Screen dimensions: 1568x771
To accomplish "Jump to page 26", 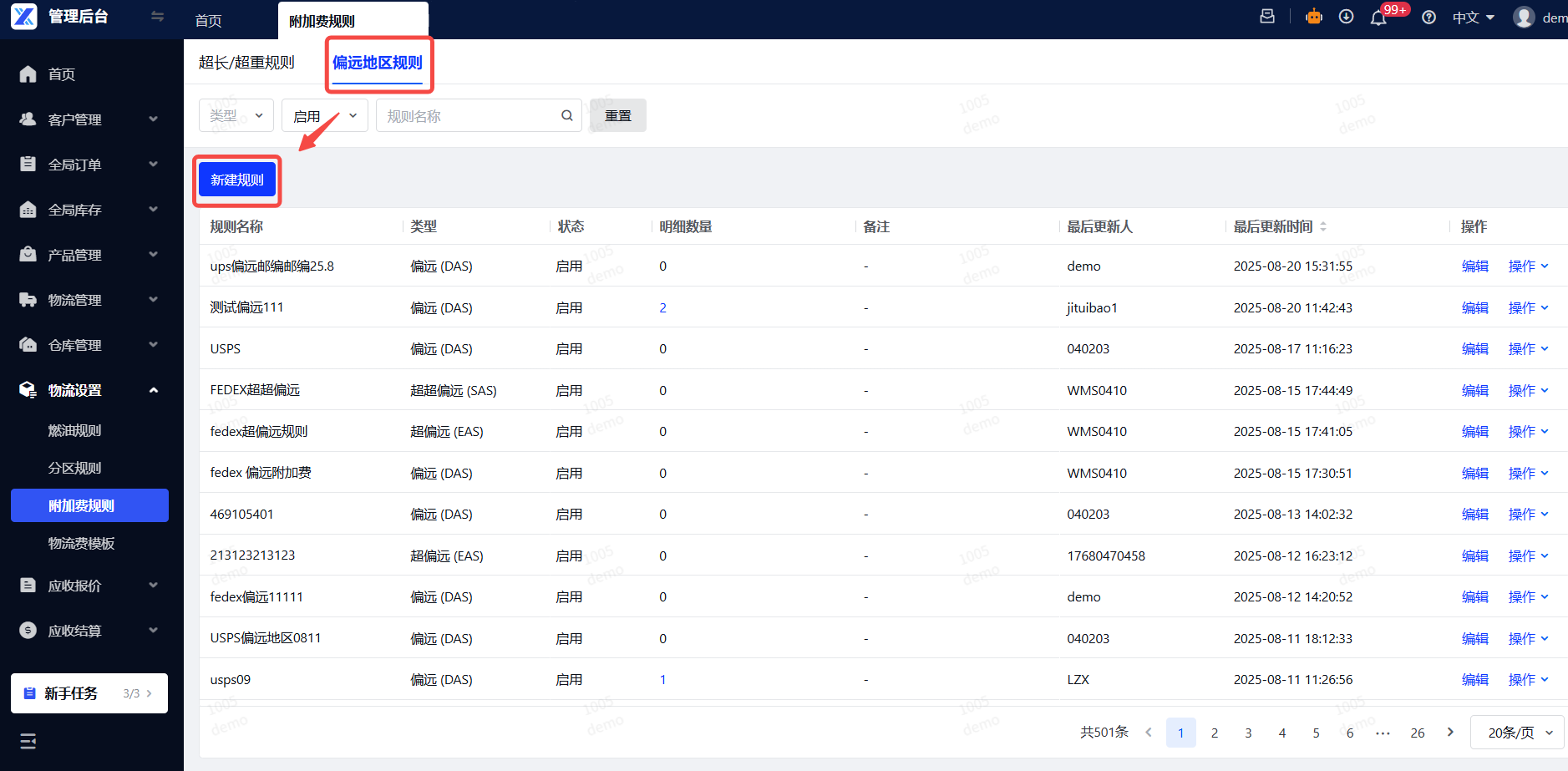I will point(1418,733).
